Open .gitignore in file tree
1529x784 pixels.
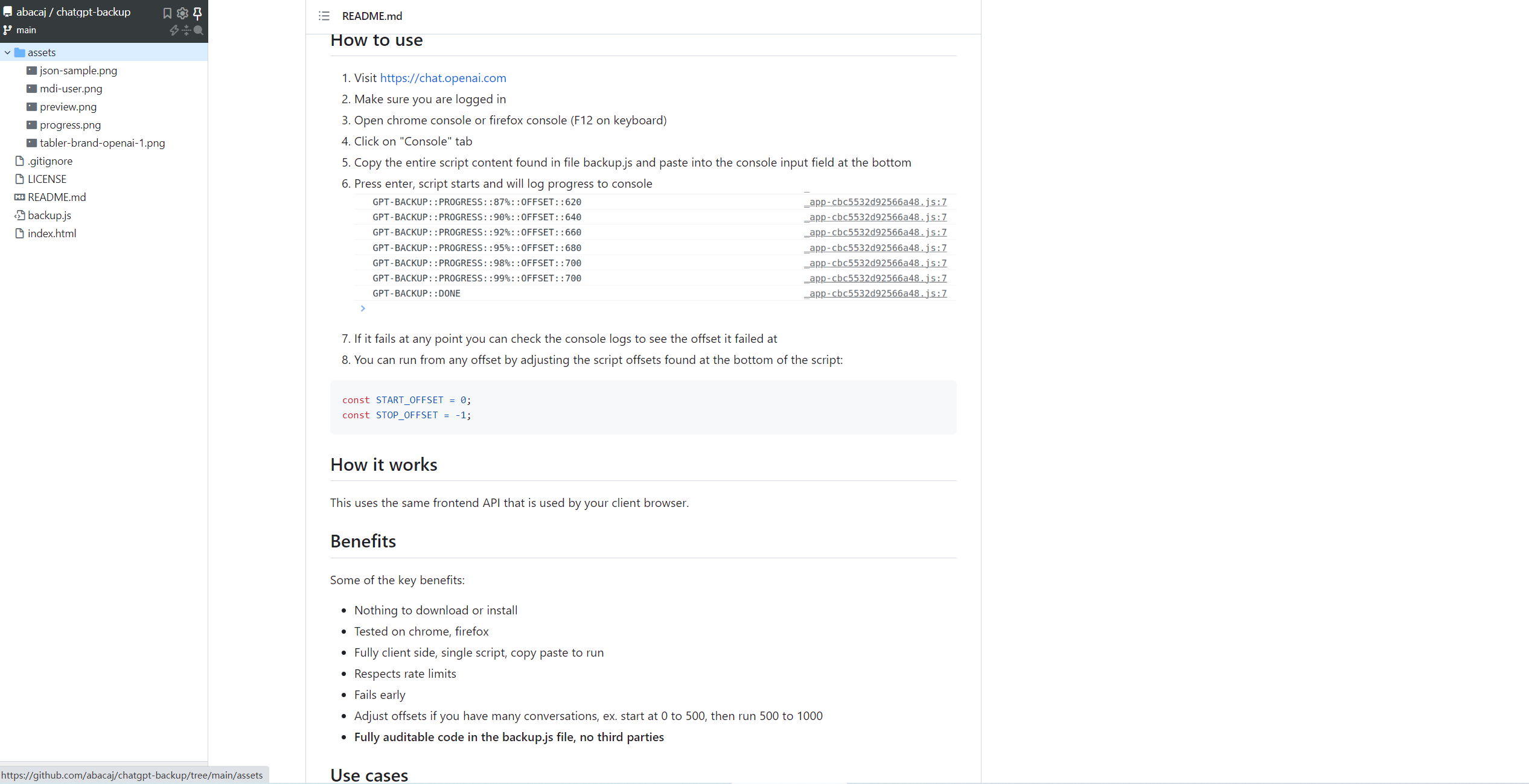(x=50, y=161)
